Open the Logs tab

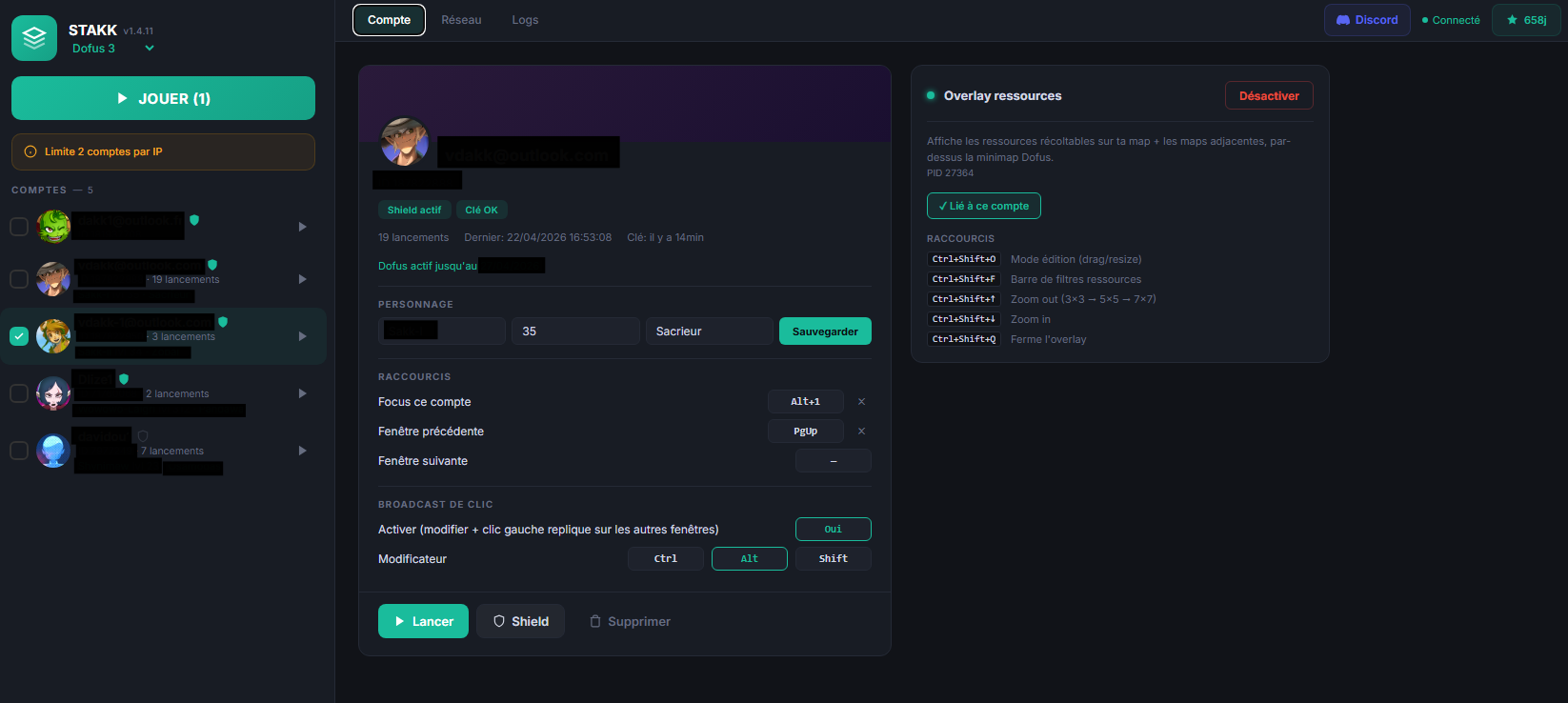coord(525,20)
